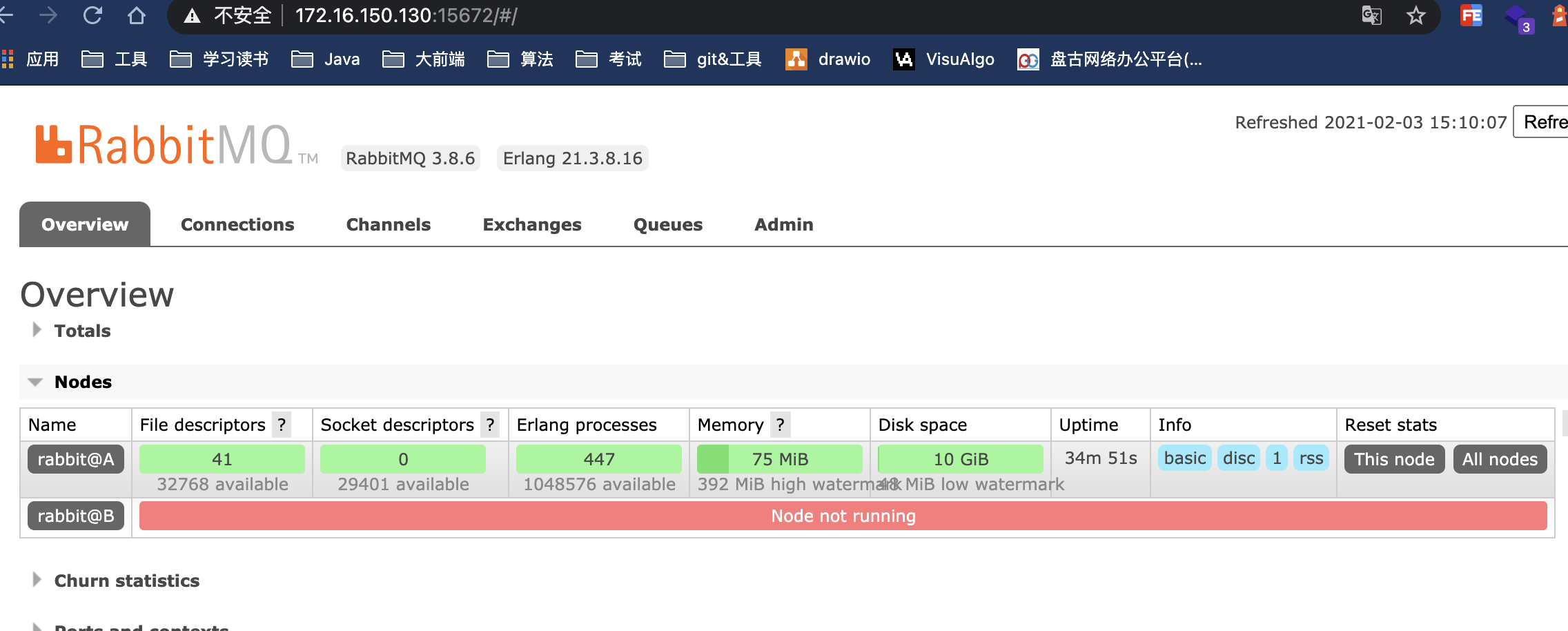Open the git&工具 bookmark folder
Image resolution: width=1568 pixels, height=631 pixels.
[x=713, y=59]
